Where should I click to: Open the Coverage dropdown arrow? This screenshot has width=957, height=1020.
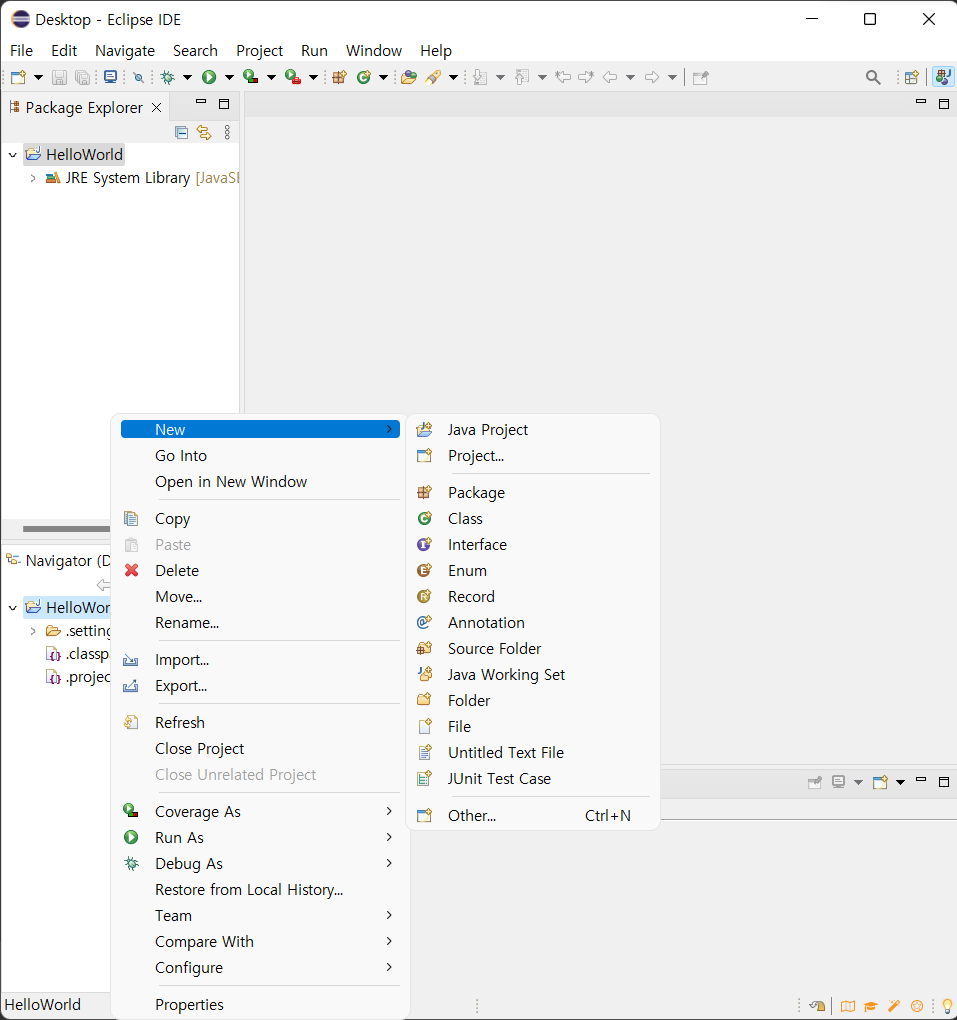(271, 77)
